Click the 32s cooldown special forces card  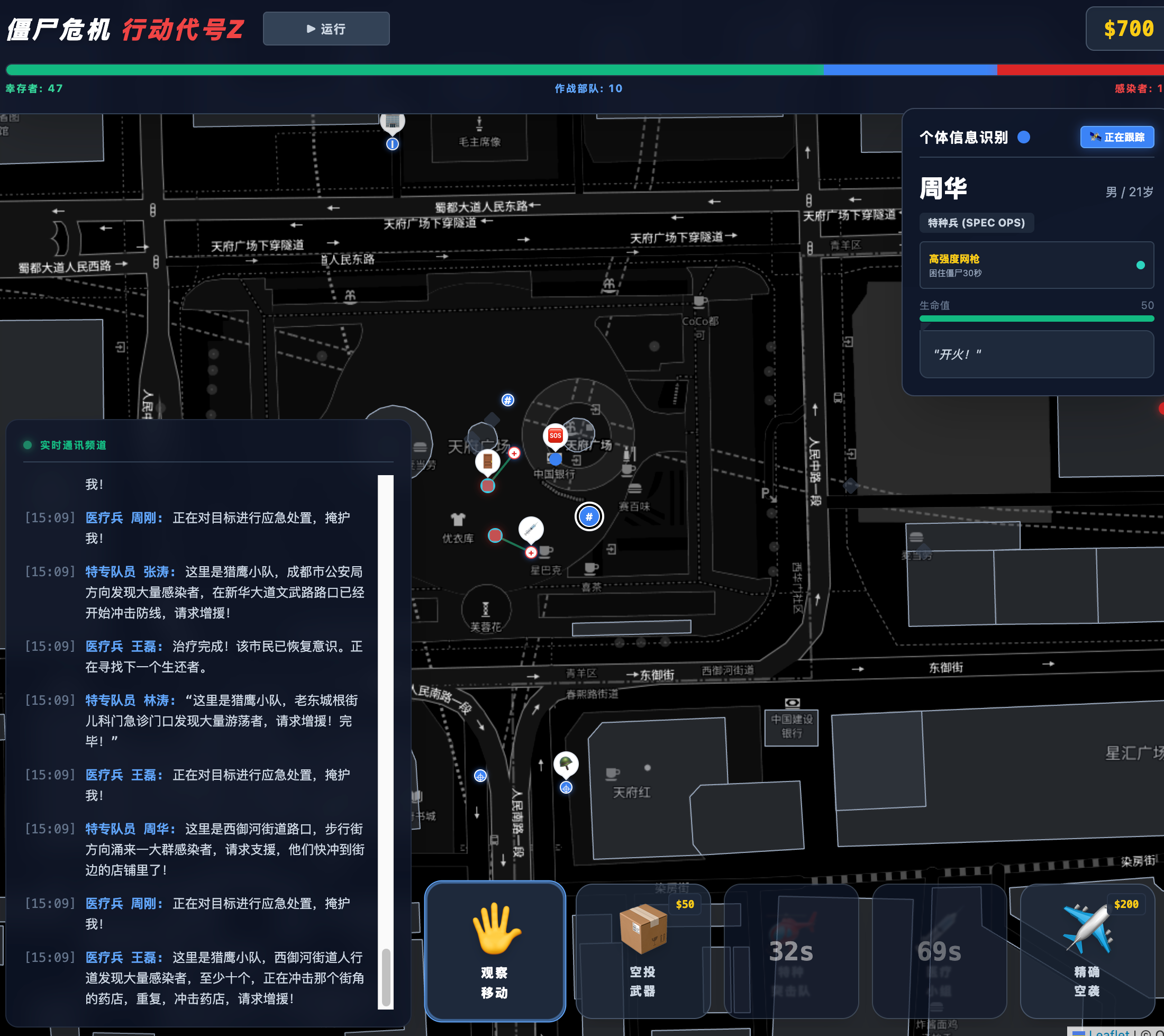click(791, 951)
